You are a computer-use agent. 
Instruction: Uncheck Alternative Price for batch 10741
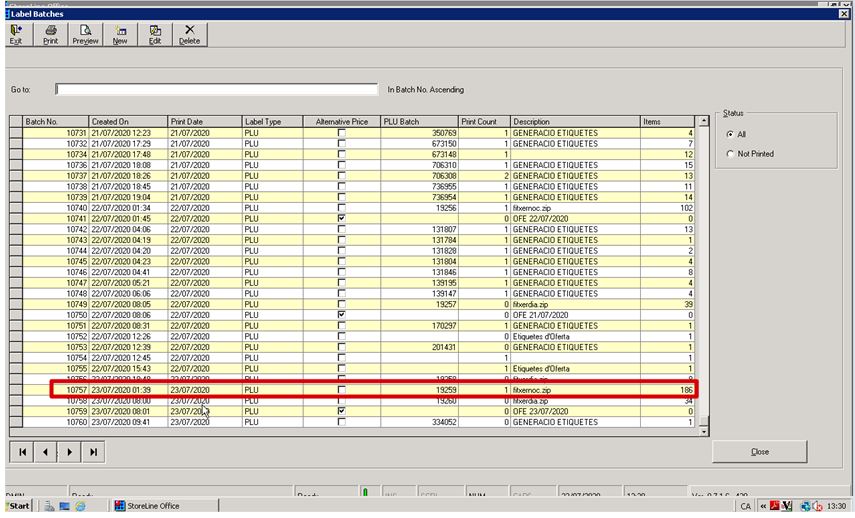click(x=342, y=218)
